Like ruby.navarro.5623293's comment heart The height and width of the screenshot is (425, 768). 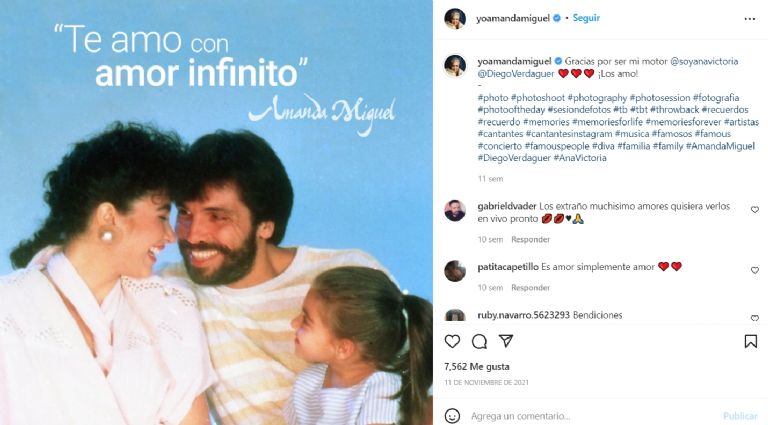[x=755, y=318]
